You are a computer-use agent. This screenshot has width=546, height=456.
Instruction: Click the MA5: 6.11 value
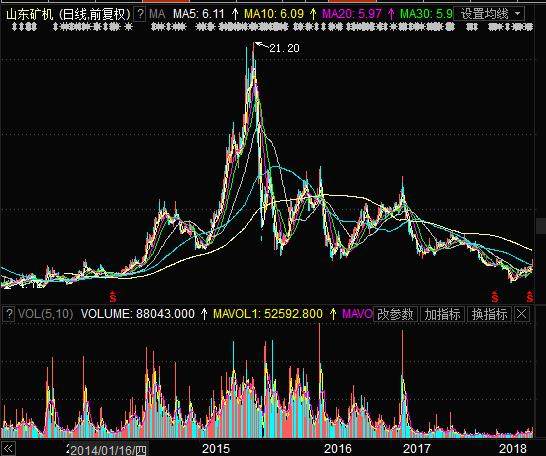pyautogui.click(x=199, y=14)
